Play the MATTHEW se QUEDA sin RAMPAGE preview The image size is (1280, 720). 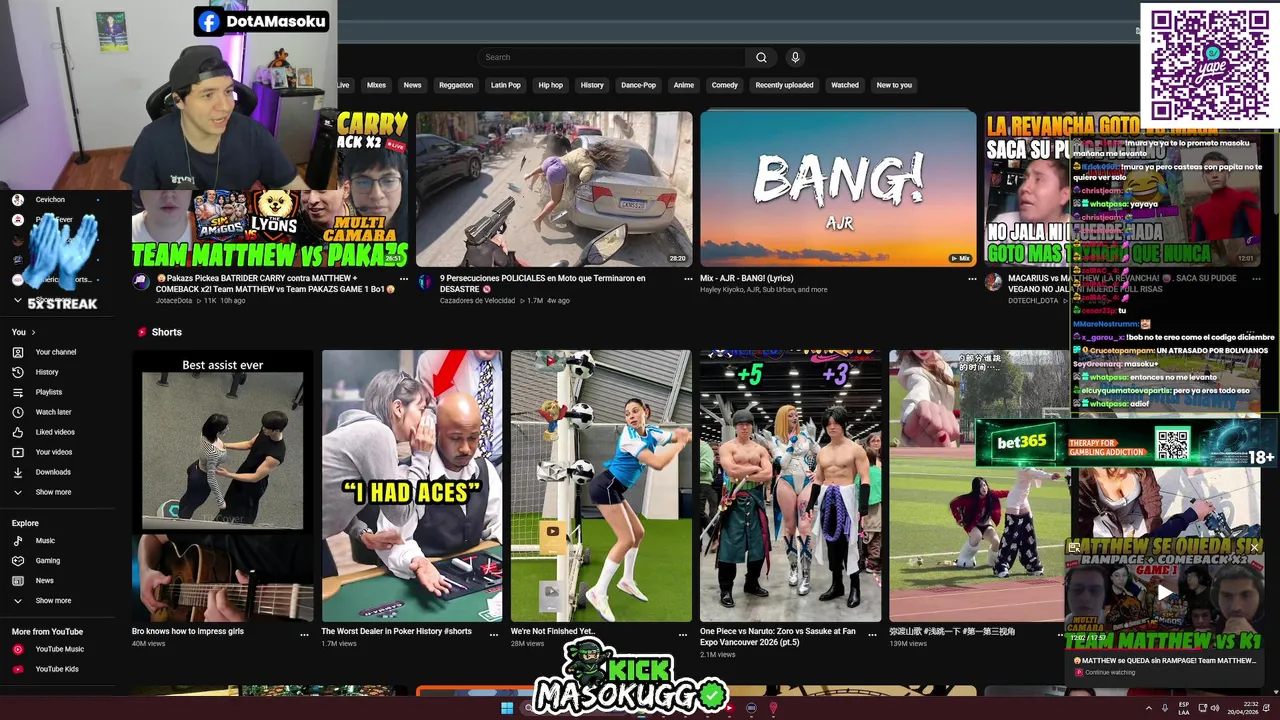tap(1165, 593)
